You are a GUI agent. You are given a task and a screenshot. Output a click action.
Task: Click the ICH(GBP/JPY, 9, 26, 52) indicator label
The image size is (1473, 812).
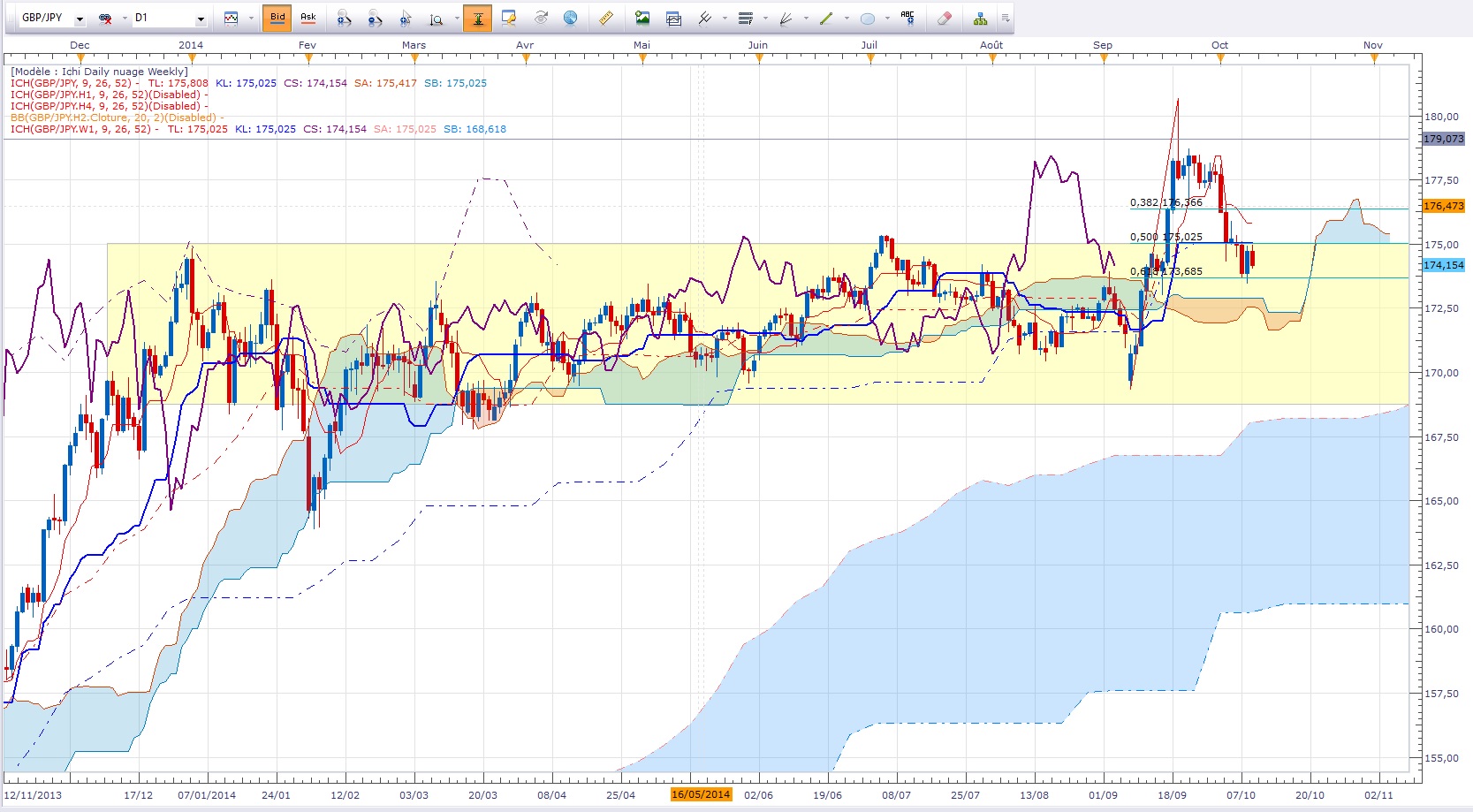tap(72, 83)
